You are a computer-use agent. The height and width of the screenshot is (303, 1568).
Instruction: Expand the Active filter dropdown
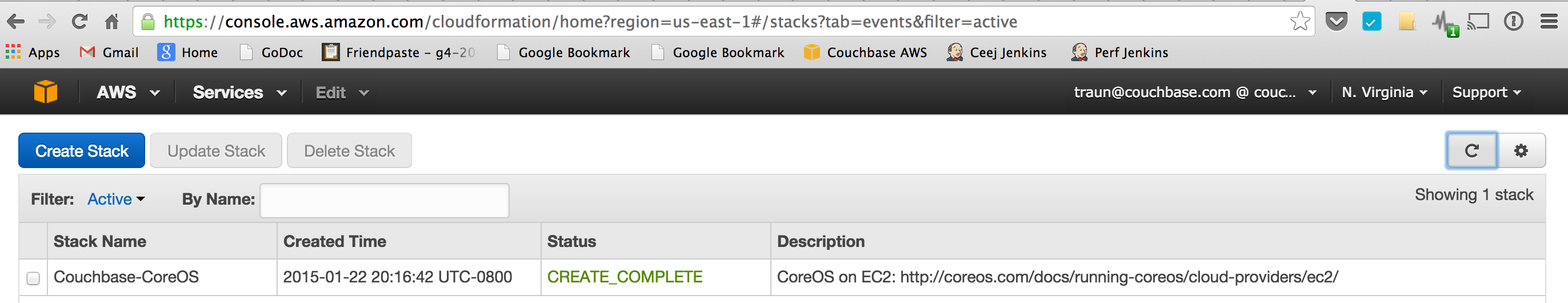[115, 199]
